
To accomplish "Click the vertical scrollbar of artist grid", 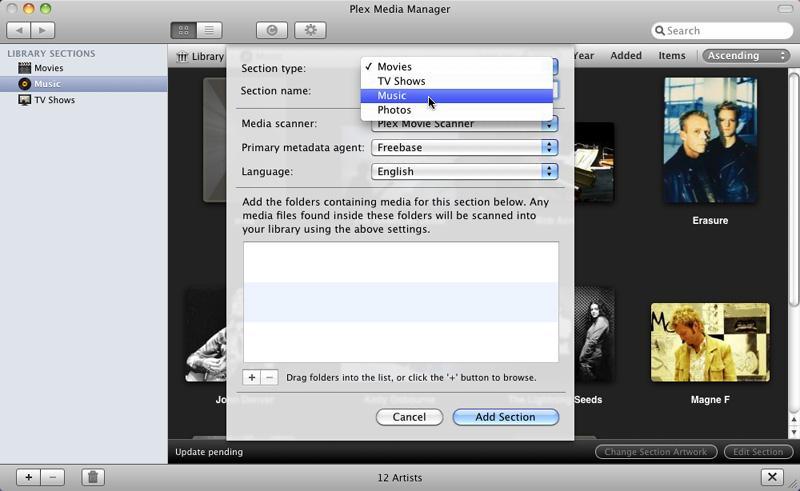I will coord(793,189).
